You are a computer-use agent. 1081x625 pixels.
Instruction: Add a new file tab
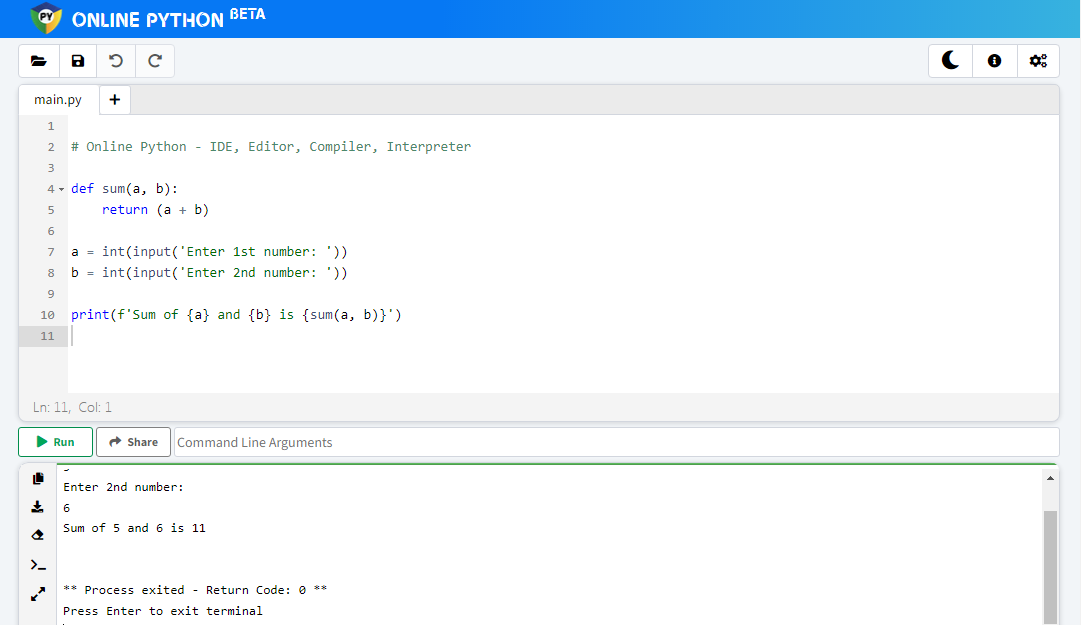click(x=115, y=100)
